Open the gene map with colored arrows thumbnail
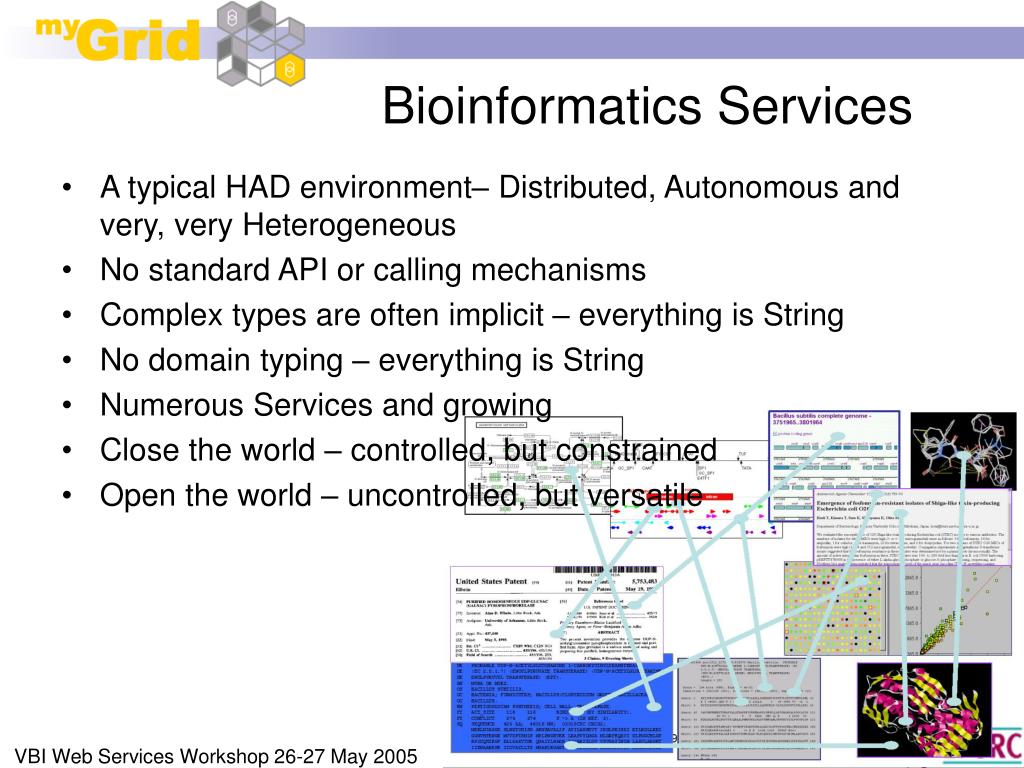The image size is (1024, 768). (694, 490)
